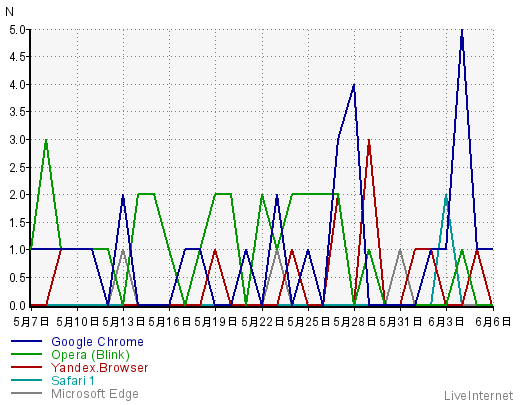Viewport: 520px width, 405px height.
Task: Click the gray Microsoft Edge legend line
Action: click(x=26, y=393)
